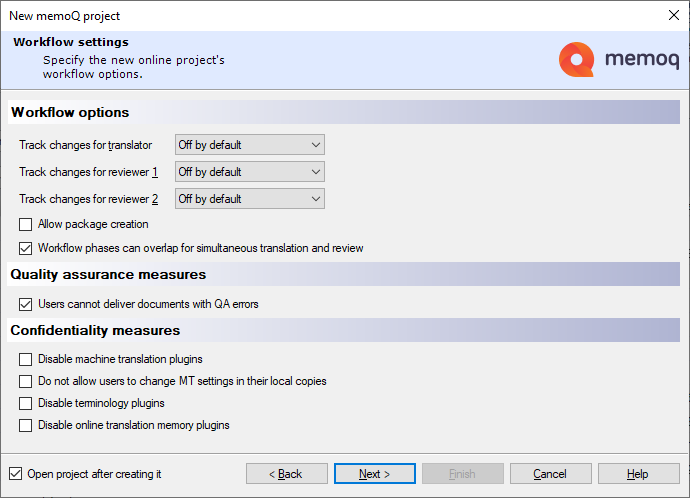This screenshot has height=498, width=690.
Task: Click the New memoQ project title bar
Action: tap(300, 15)
